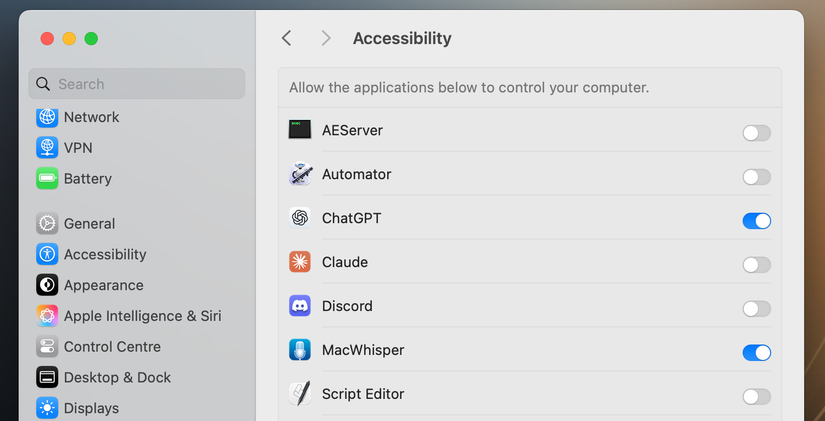Go back with the left chevron
Image resolution: width=825 pixels, height=421 pixels.
(286, 38)
